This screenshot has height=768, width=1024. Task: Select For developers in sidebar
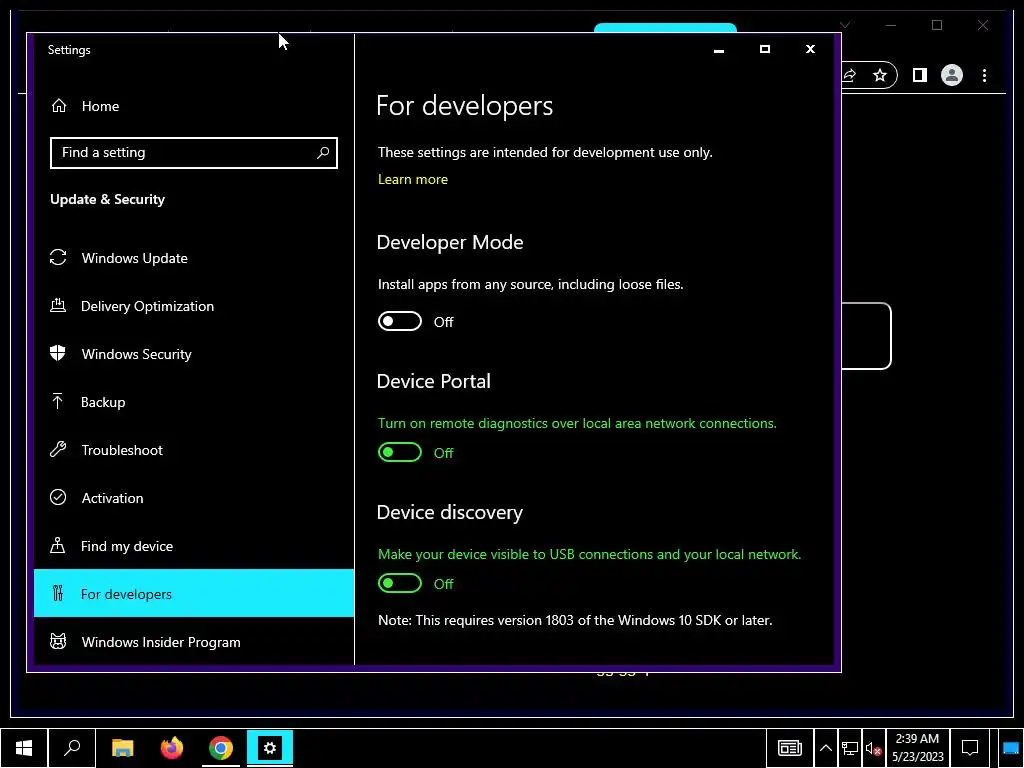193,593
